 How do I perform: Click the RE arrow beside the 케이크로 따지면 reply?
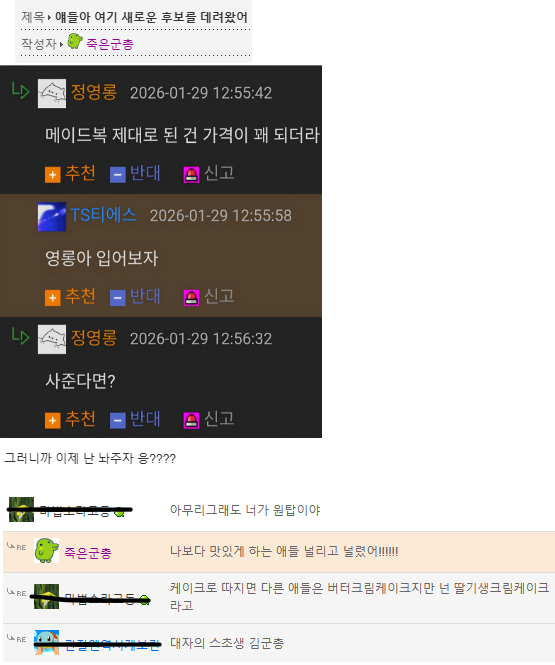point(17,592)
